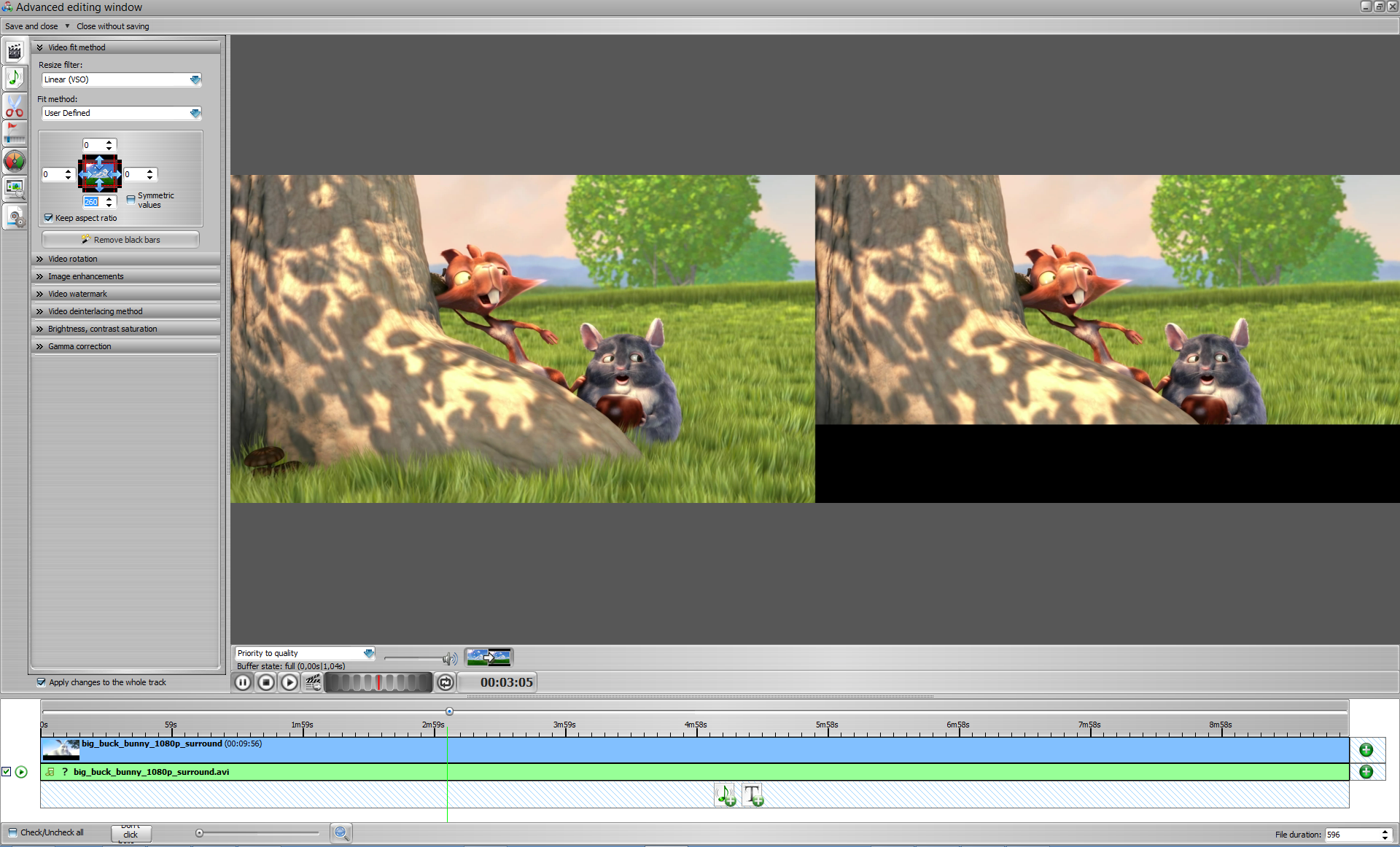Image resolution: width=1400 pixels, height=847 pixels.
Task: Click the timeline zoom magnifier button
Action: tap(341, 833)
